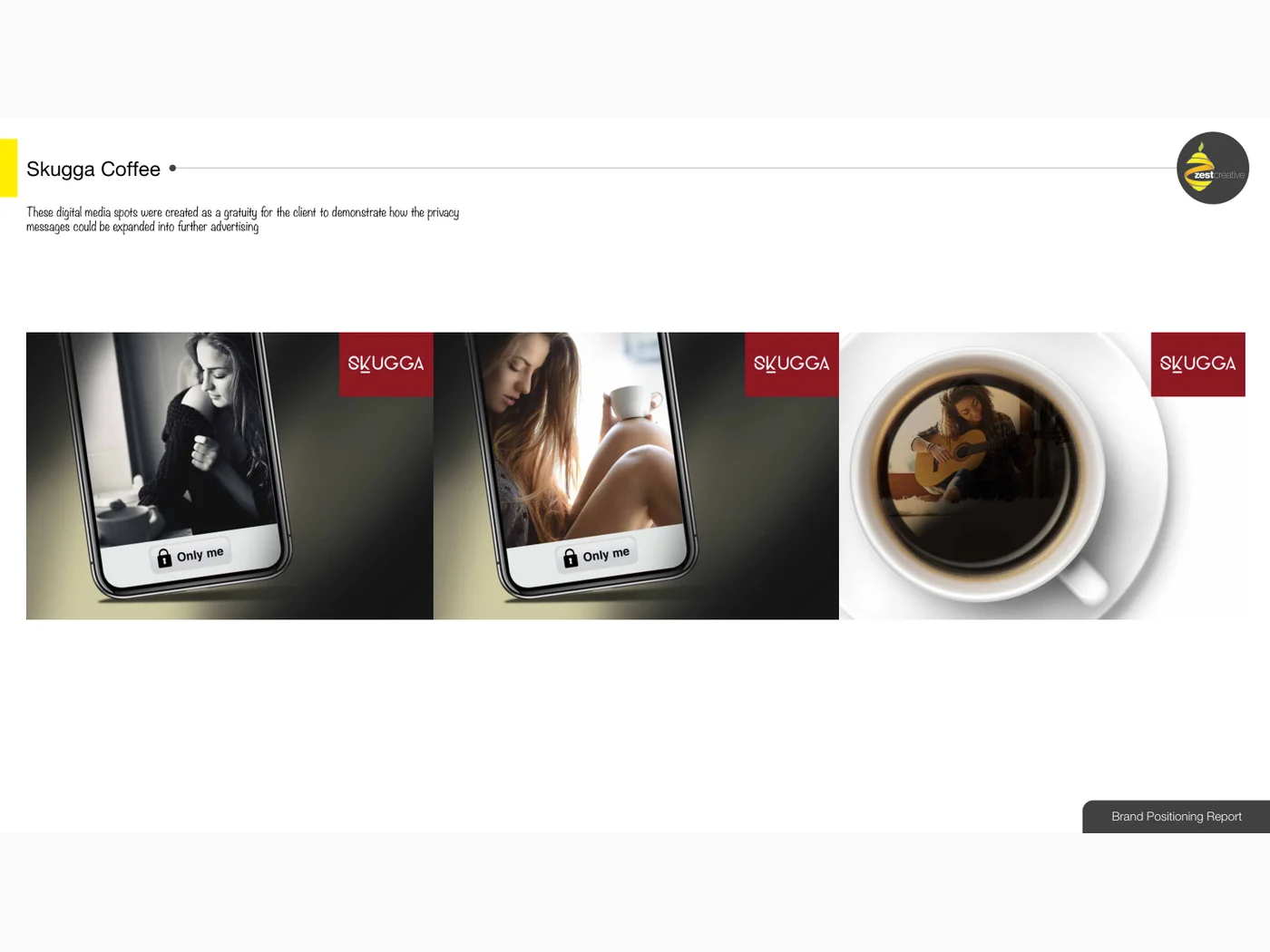Select 'Only me' label in second phone
The height and width of the screenshot is (952, 1270).
point(606,554)
